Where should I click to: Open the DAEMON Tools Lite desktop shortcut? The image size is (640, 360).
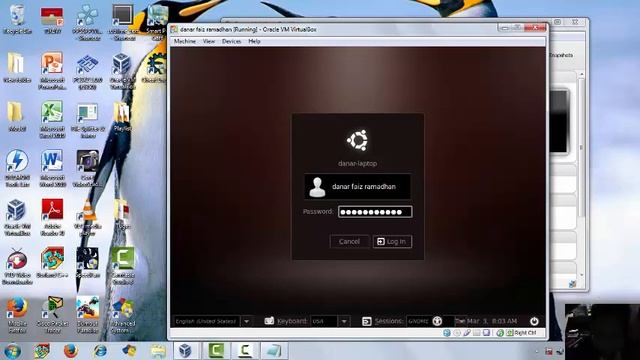click(17, 168)
